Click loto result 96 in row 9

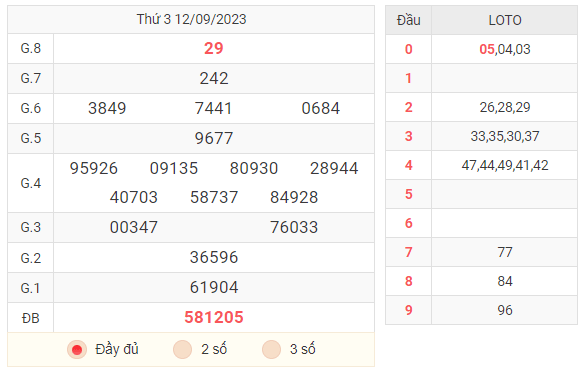[505, 310]
